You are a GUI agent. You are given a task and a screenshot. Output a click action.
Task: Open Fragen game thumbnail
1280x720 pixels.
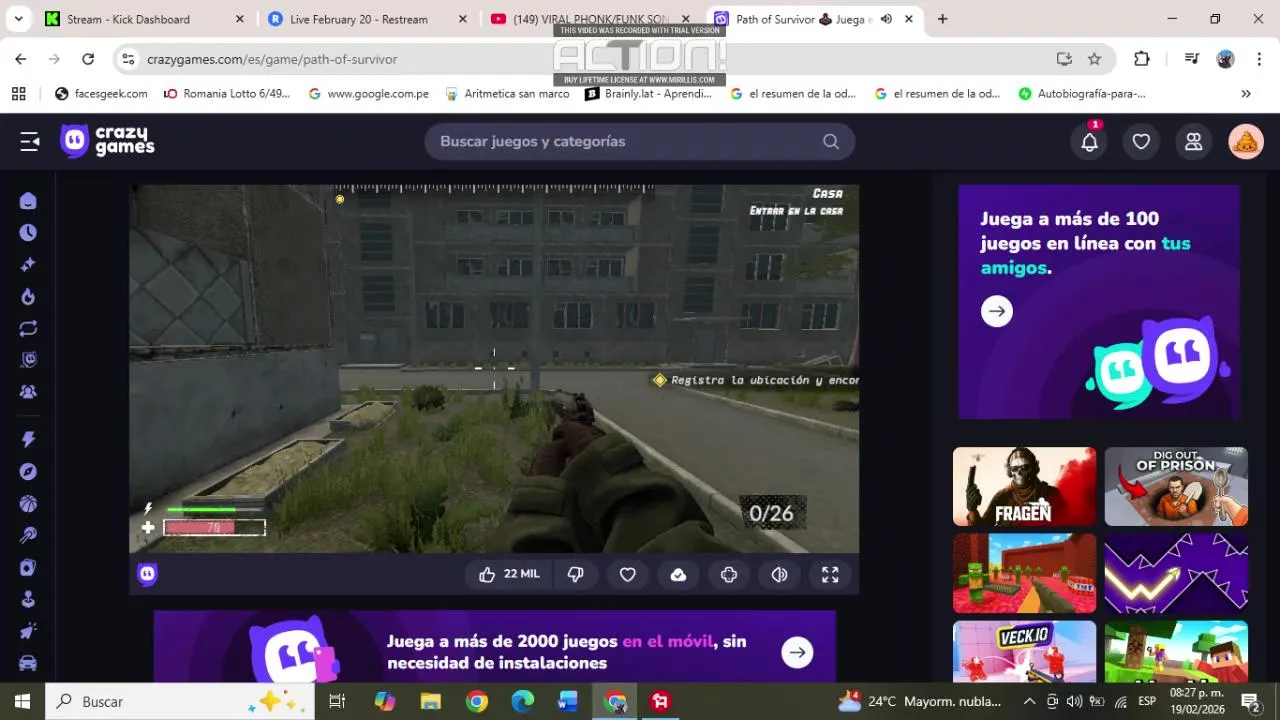(1024, 486)
